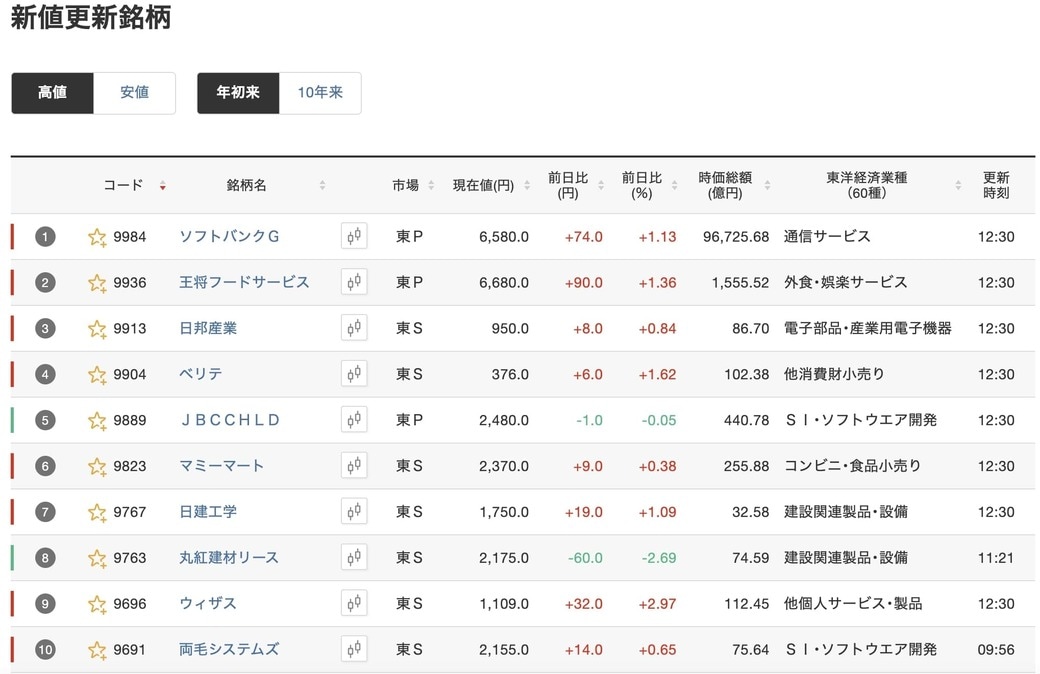Add マミーマート to watchlist star

click(97, 466)
